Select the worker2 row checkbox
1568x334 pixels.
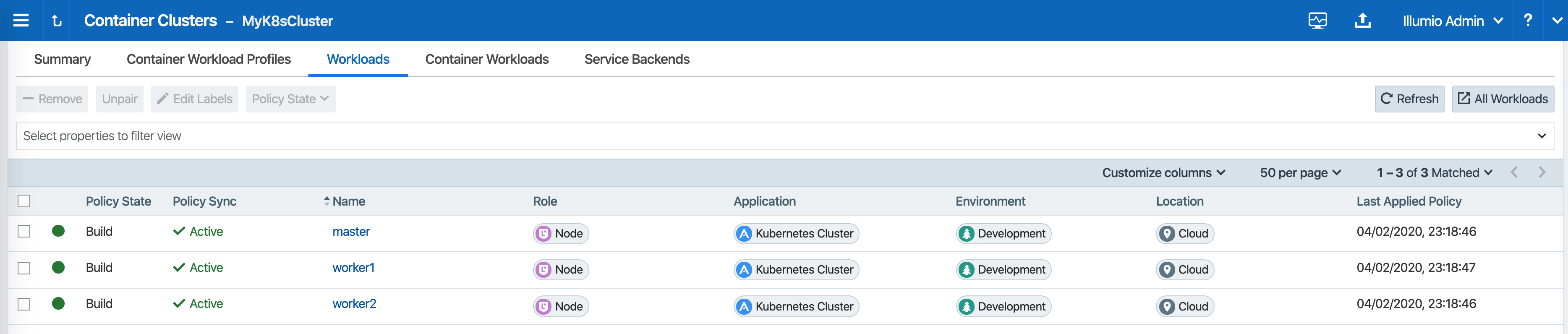tap(24, 304)
